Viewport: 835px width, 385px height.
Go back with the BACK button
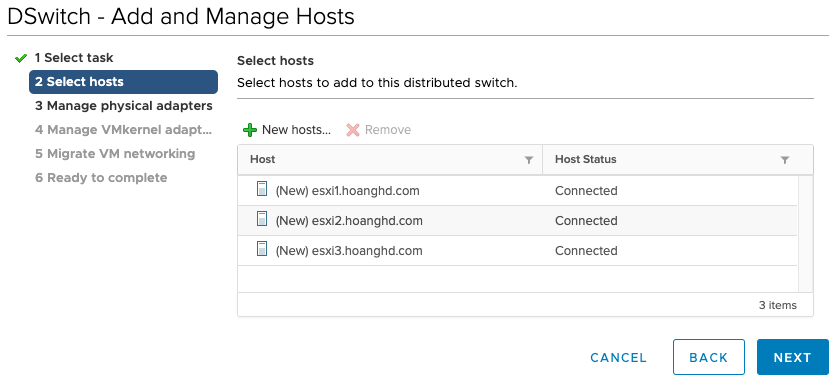[x=709, y=357]
